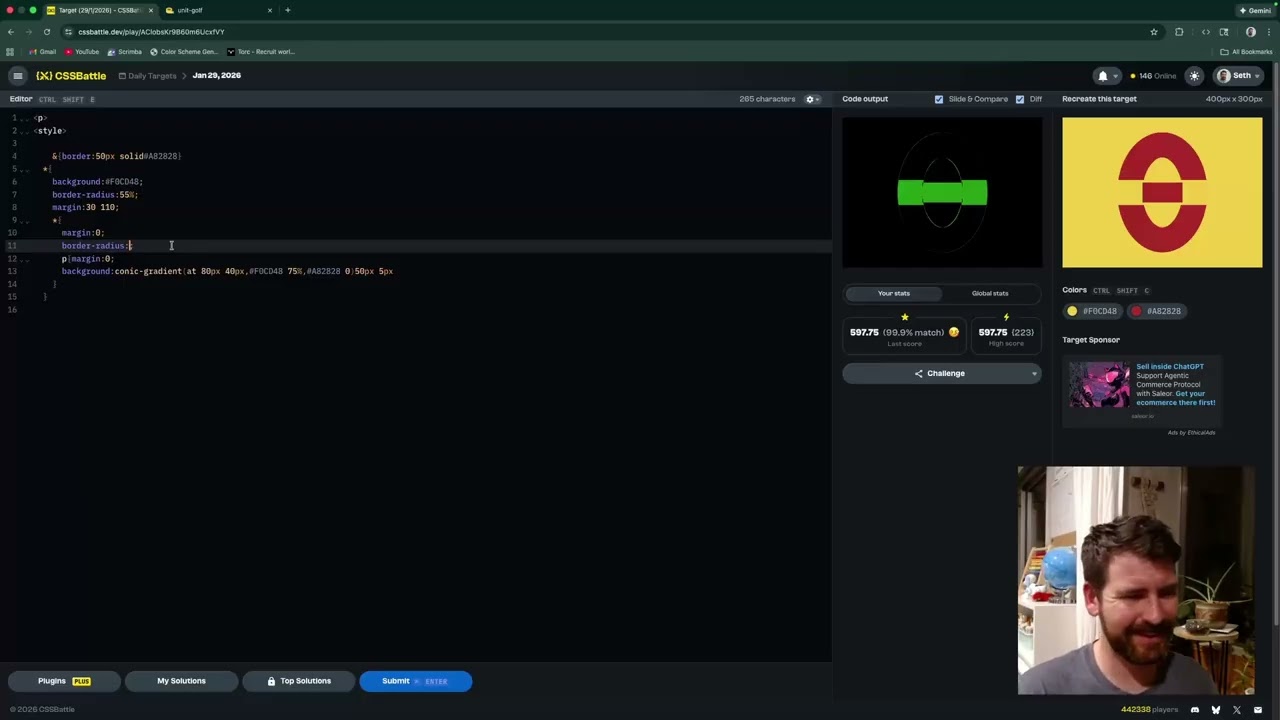Open the CSSBattle hamburger menu

point(17,76)
